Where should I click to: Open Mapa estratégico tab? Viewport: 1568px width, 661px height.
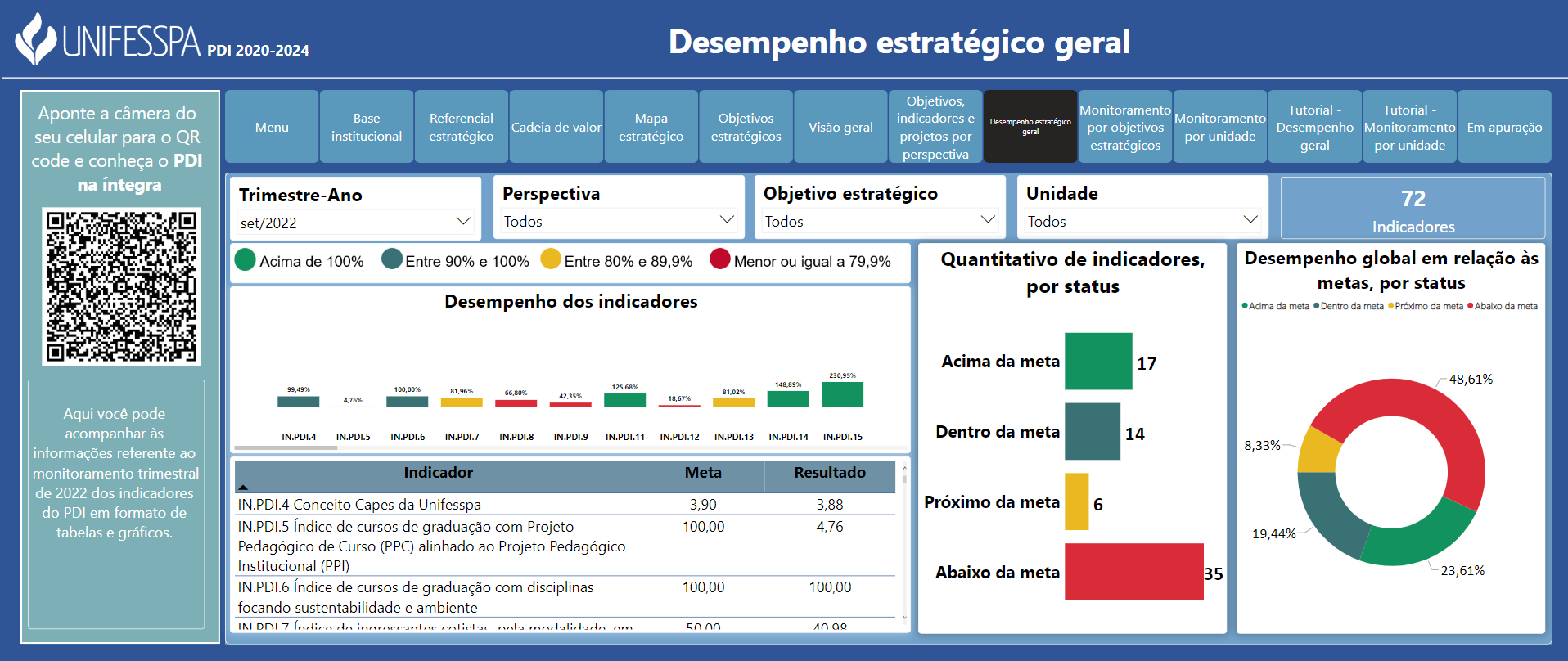coord(651,127)
